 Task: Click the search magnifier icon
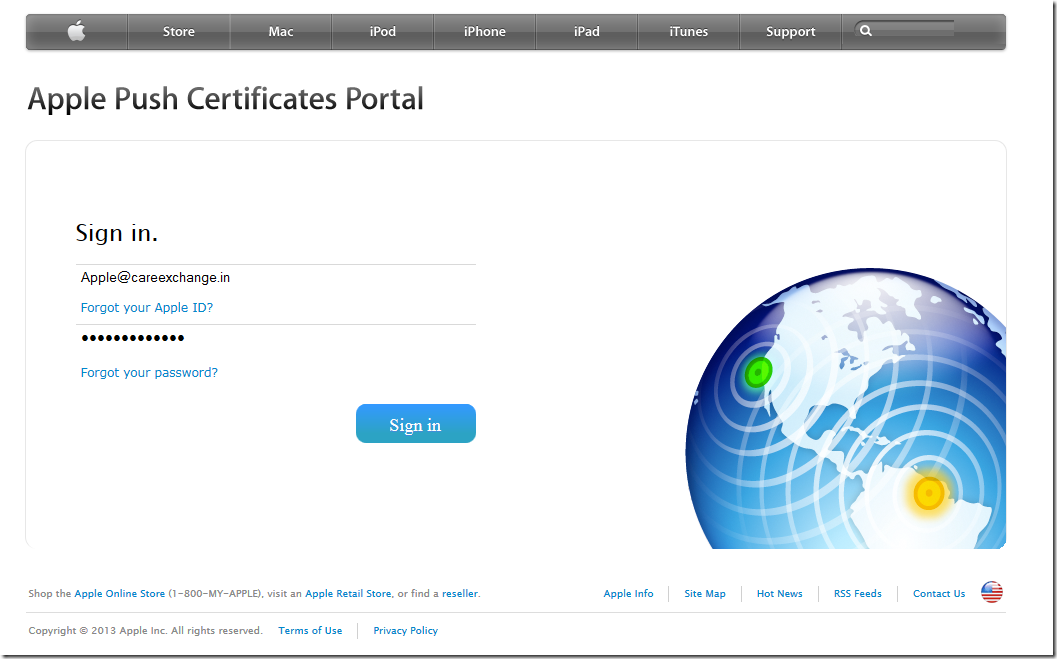click(x=866, y=31)
